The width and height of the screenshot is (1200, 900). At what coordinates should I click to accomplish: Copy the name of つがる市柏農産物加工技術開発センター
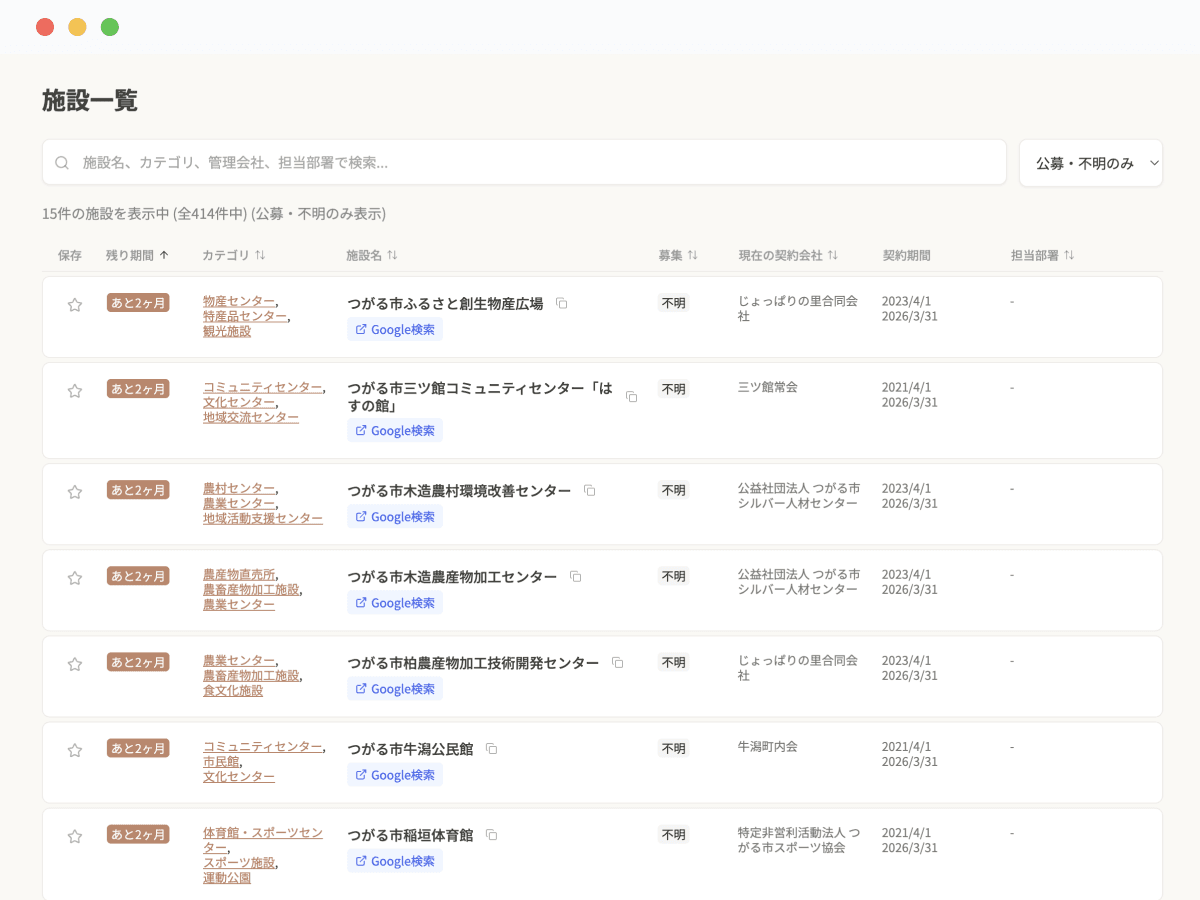tap(617, 662)
